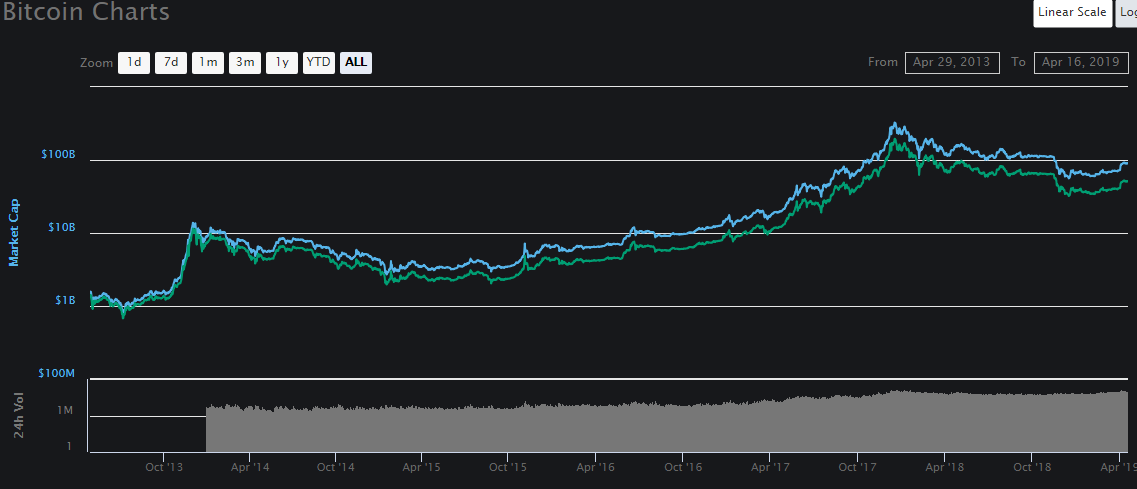
Task: Click the Apr '15 date label
Action: 423,467
